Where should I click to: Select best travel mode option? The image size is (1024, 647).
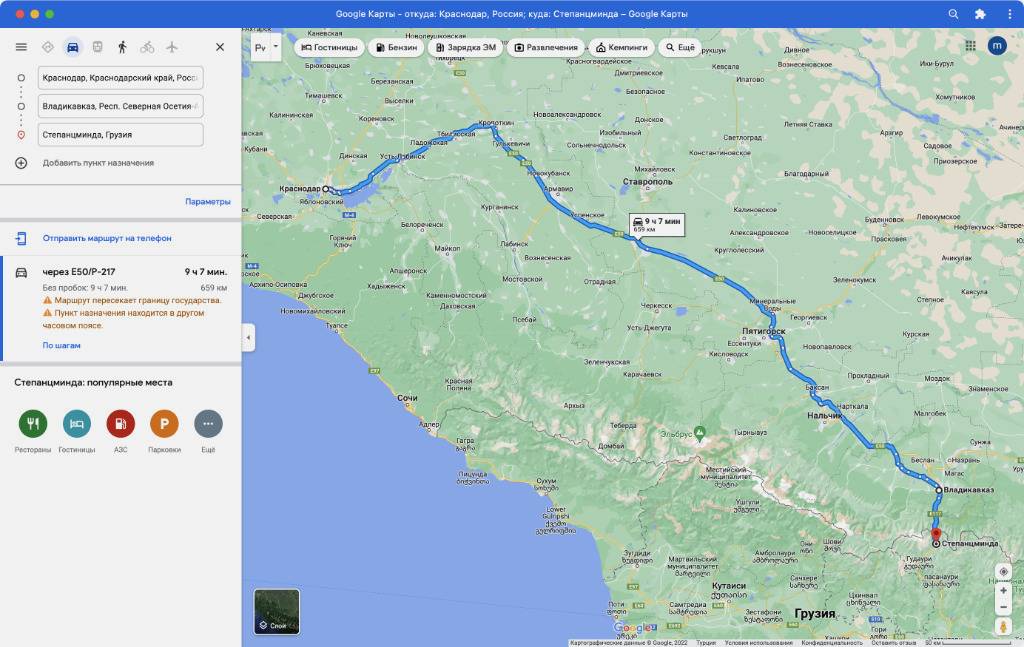pos(47,47)
